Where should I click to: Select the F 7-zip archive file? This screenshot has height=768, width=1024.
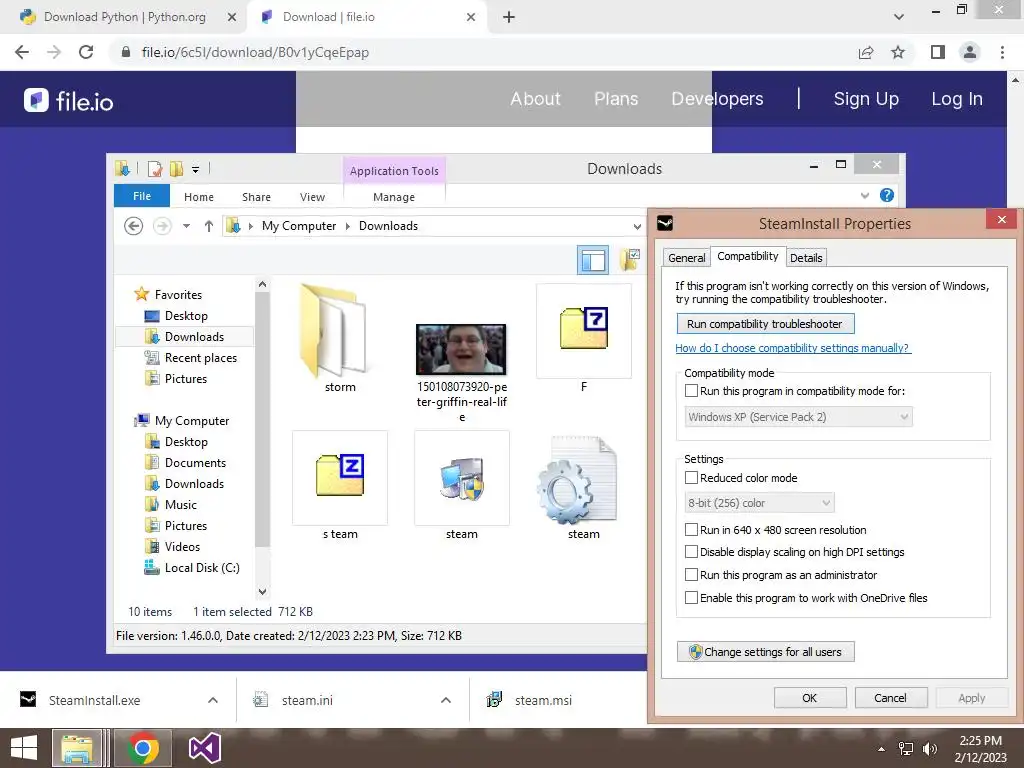point(584,330)
